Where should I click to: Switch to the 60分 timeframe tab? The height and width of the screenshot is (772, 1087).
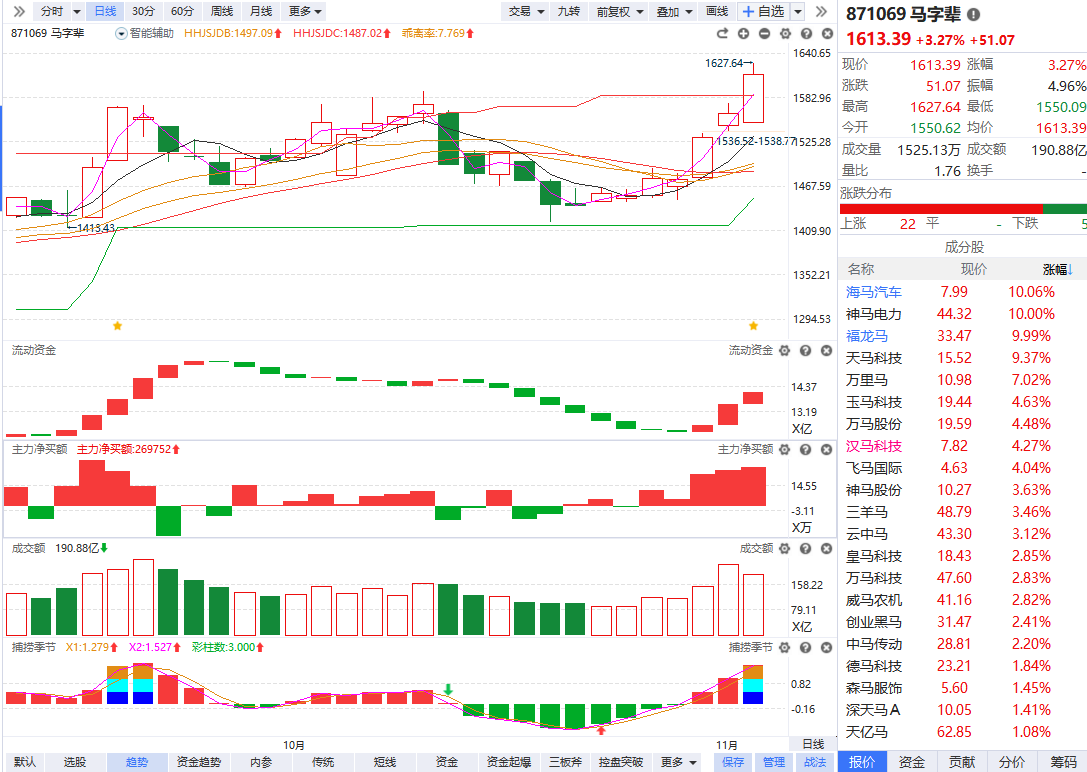[182, 11]
